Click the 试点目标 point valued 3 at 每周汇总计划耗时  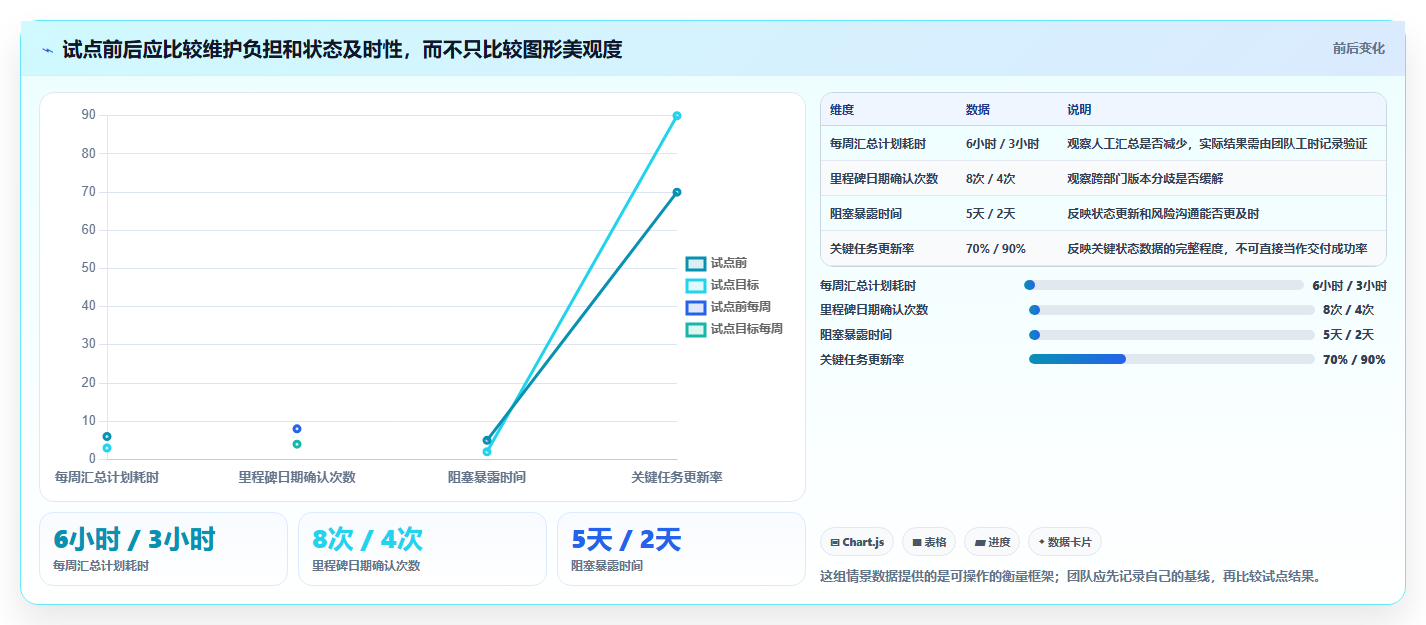(x=107, y=448)
